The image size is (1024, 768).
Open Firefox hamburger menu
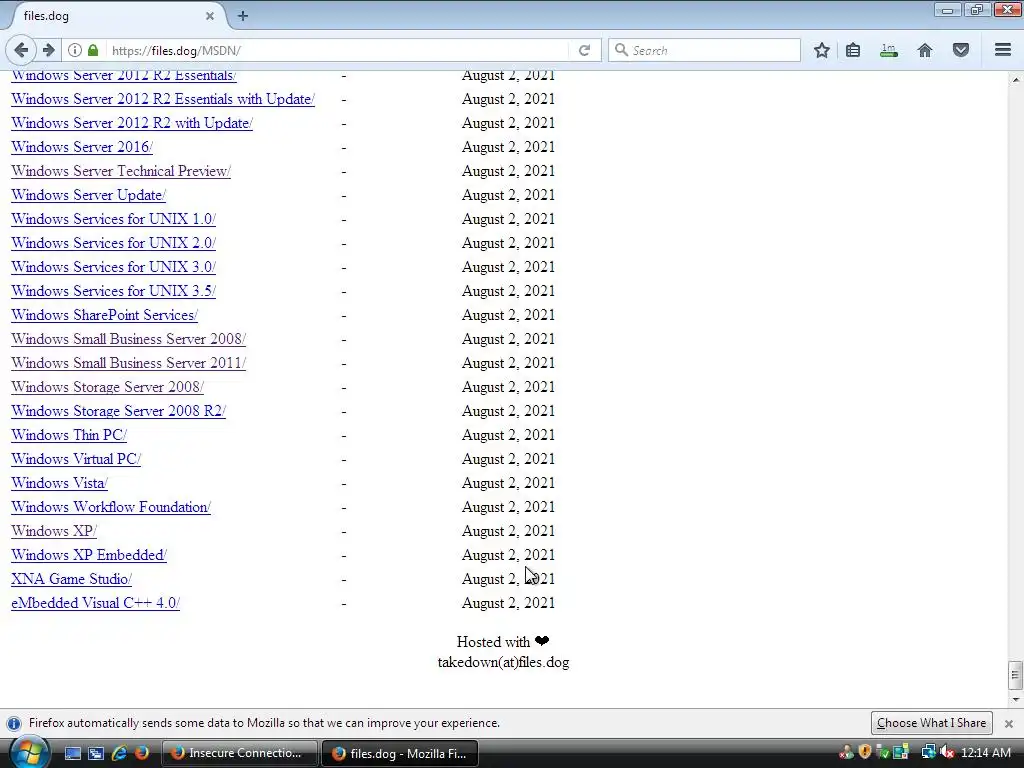click(x=1003, y=50)
